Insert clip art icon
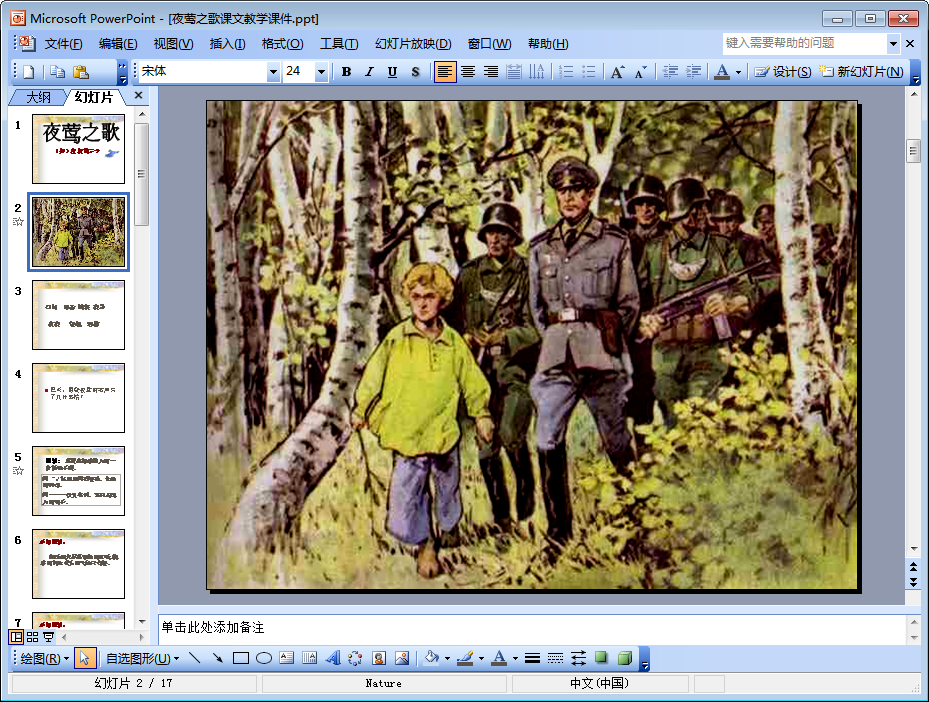The width and height of the screenshot is (929, 702). (379, 658)
